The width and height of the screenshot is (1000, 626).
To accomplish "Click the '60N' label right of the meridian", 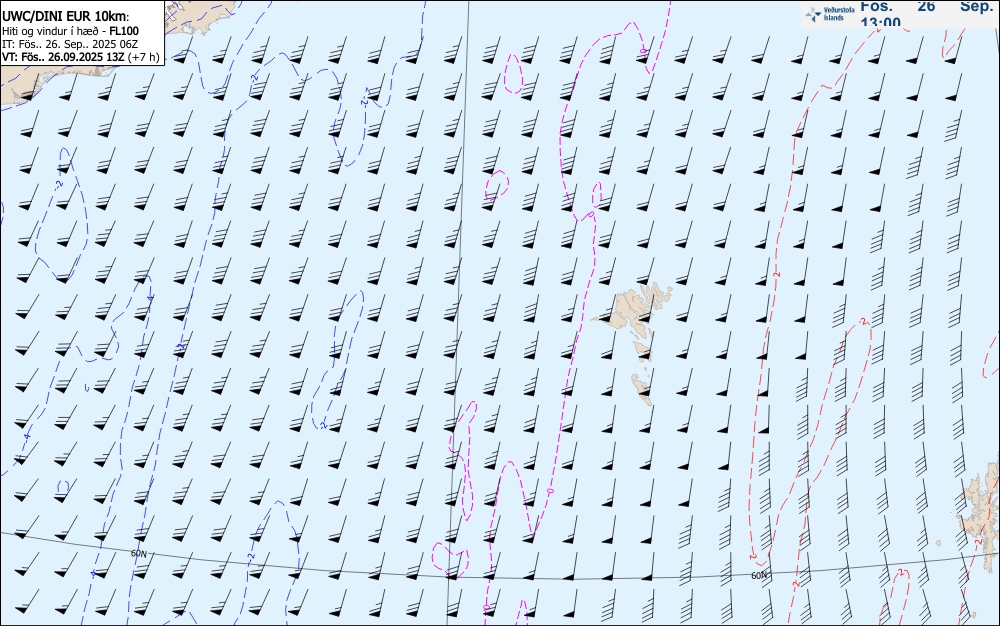I will (x=758, y=576).
